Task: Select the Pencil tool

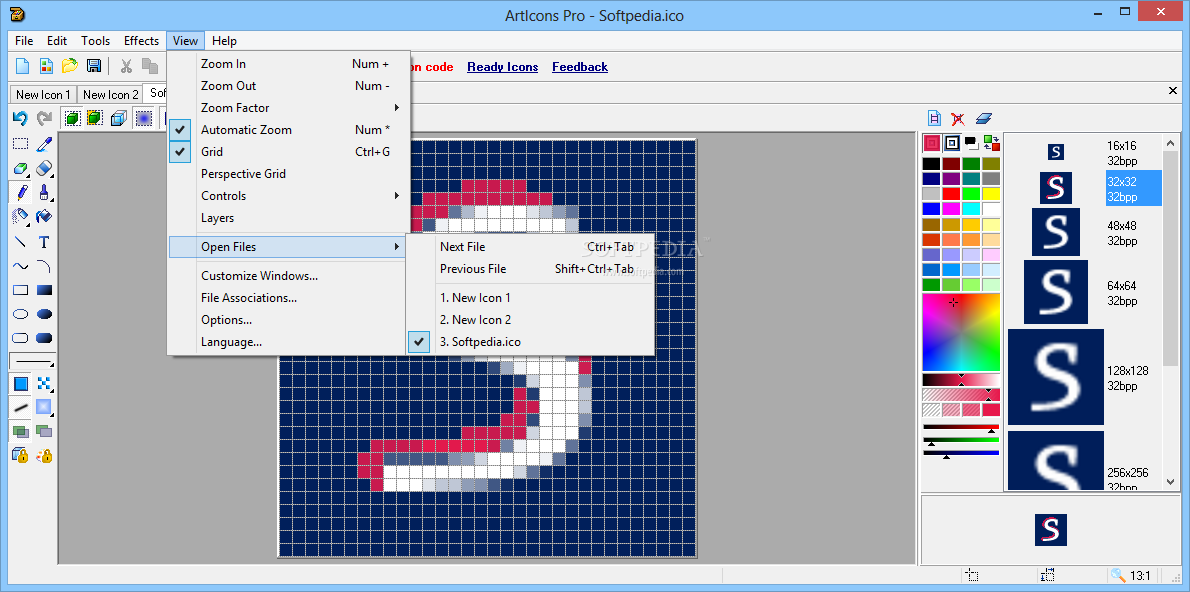Action: tap(20, 192)
